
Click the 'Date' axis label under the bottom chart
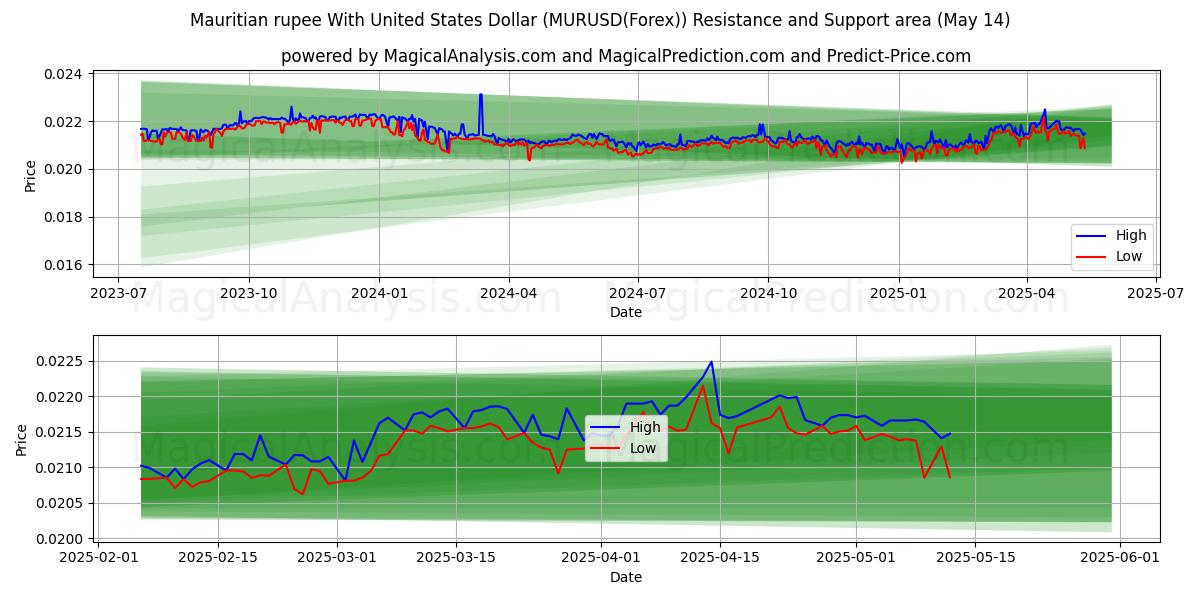click(x=626, y=577)
